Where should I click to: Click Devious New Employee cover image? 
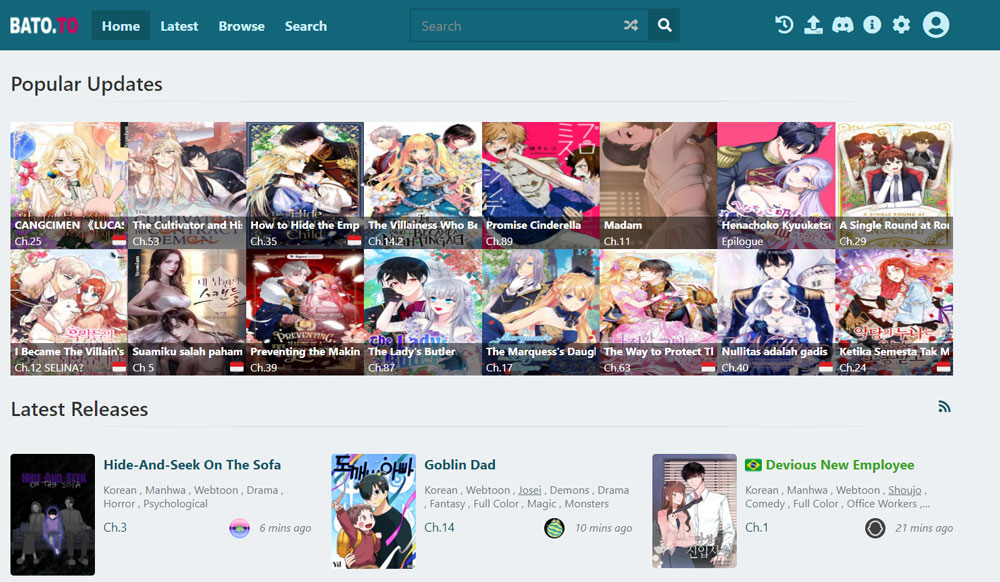(694, 511)
